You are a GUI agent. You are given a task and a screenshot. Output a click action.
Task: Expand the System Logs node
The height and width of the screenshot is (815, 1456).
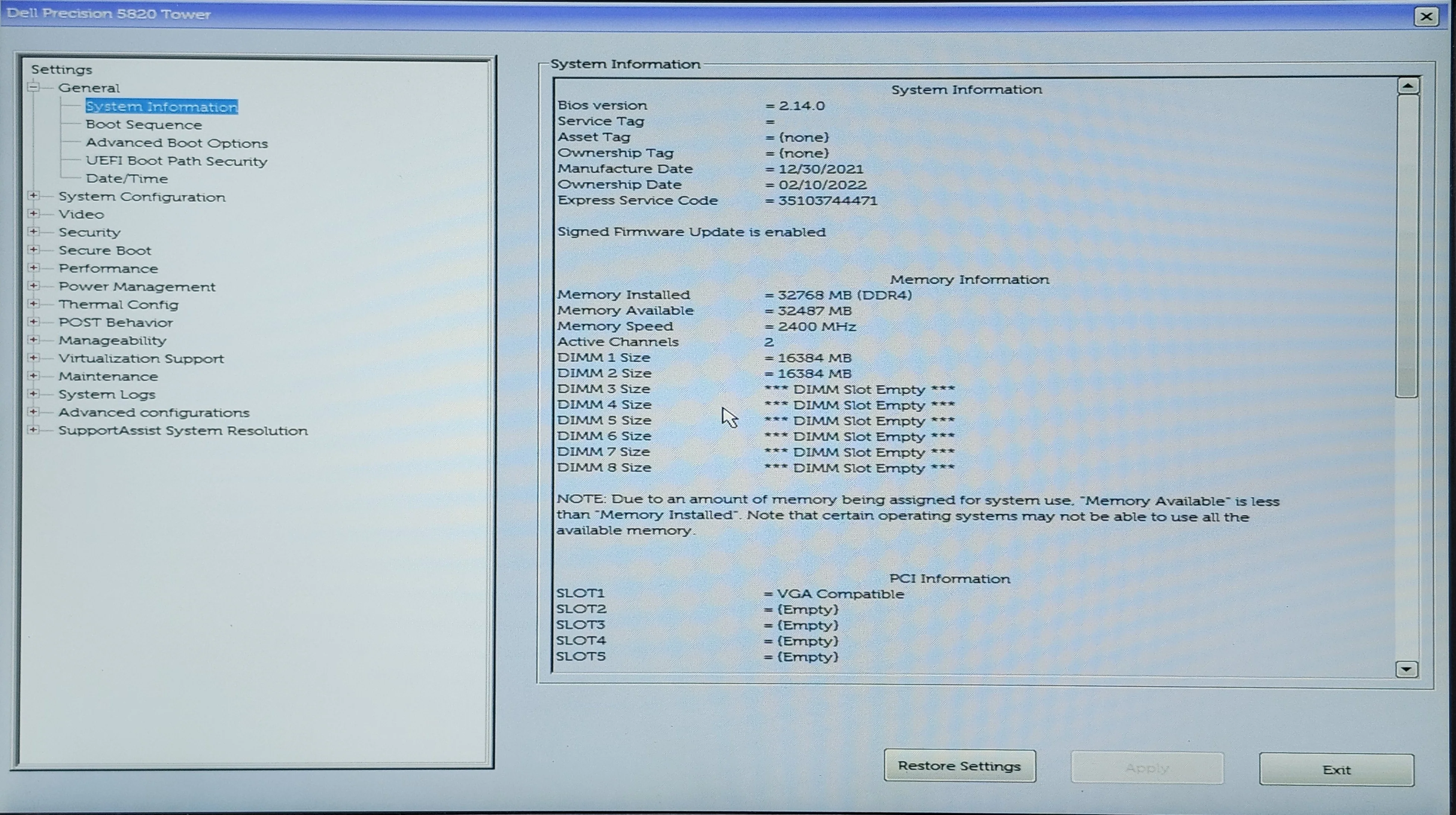point(34,393)
